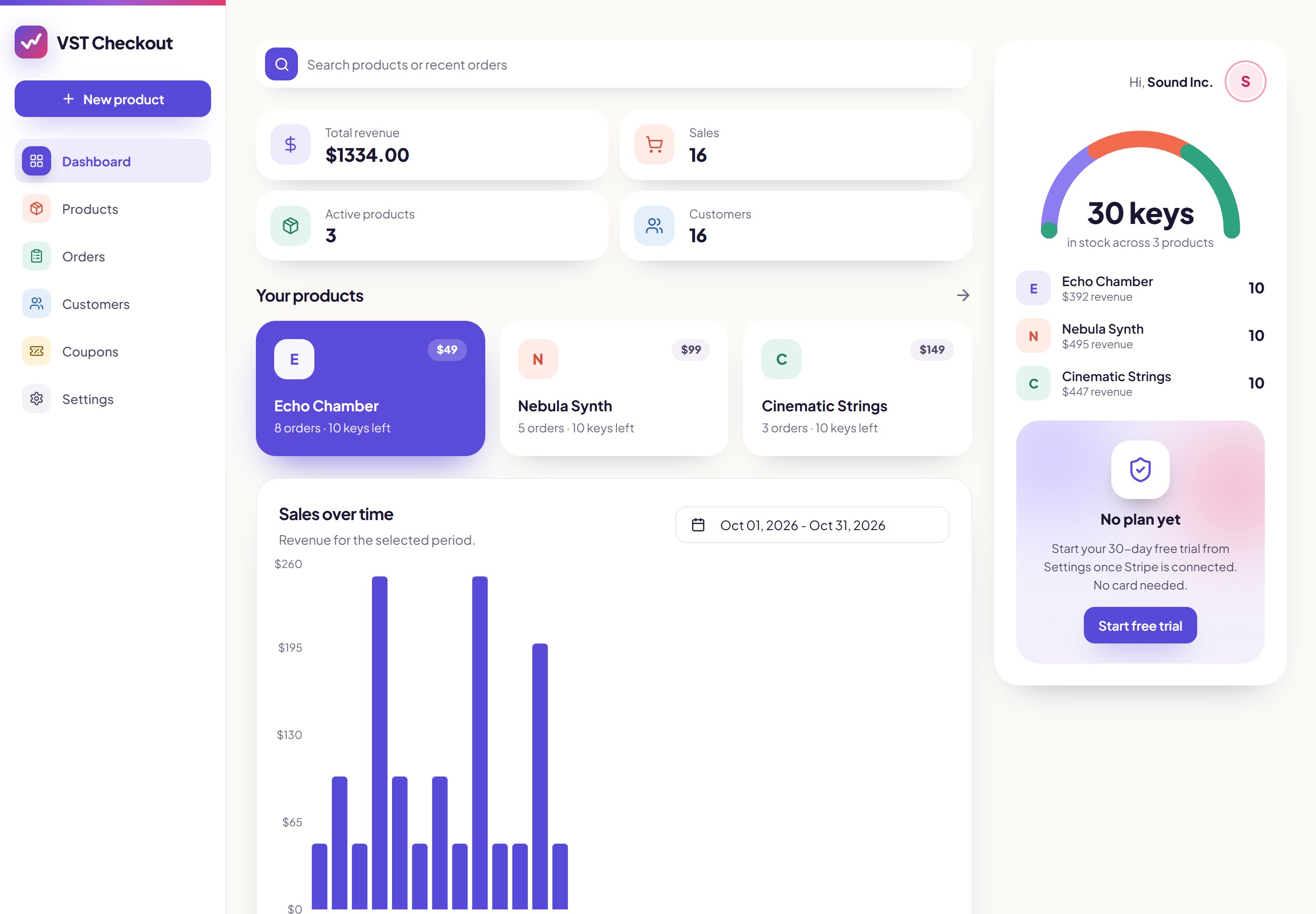1316x914 pixels.
Task: Click the search magnifier icon
Action: [281, 64]
